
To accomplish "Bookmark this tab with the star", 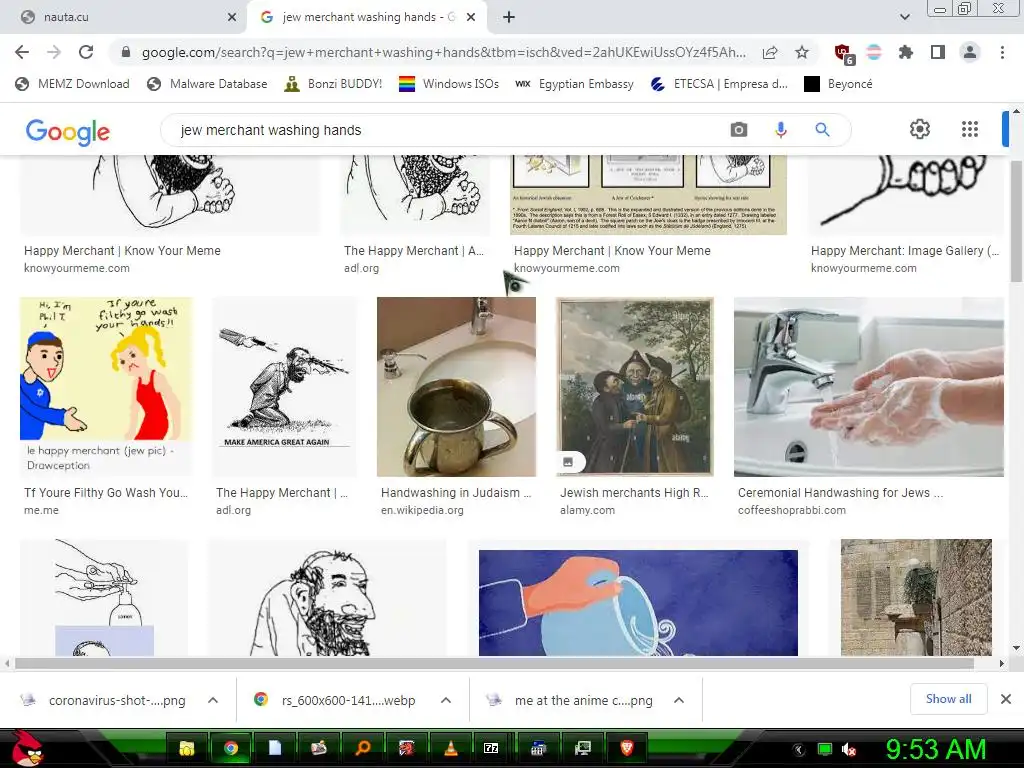I will tap(802, 52).
